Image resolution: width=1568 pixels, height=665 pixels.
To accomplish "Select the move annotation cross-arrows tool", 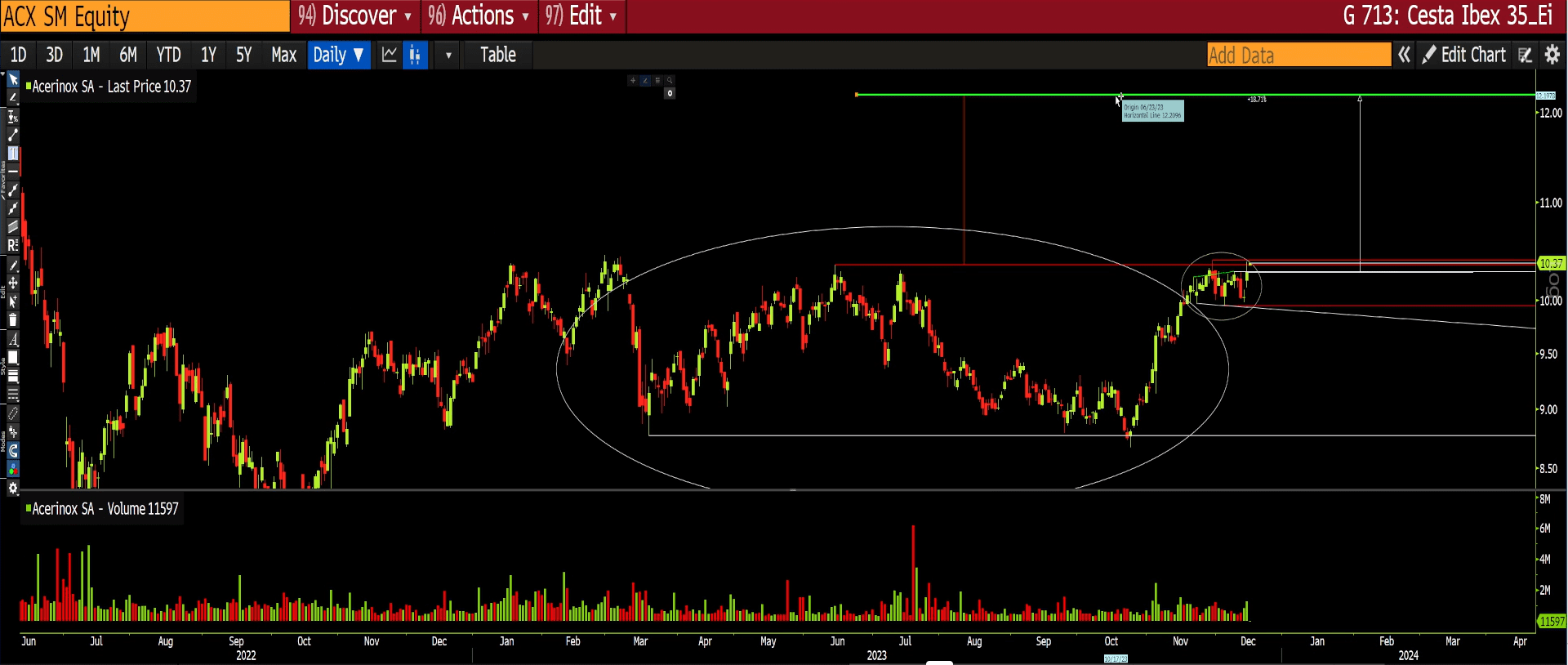I will pyautogui.click(x=13, y=283).
